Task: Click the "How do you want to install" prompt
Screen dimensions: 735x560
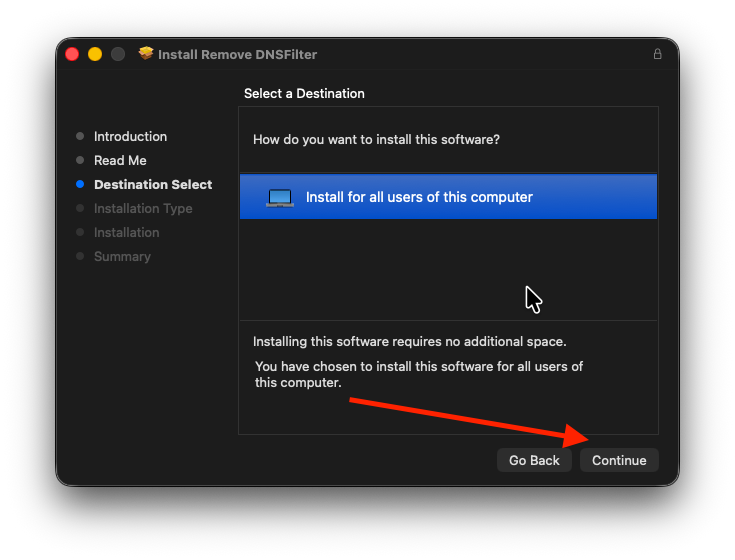Action: [376, 139]
